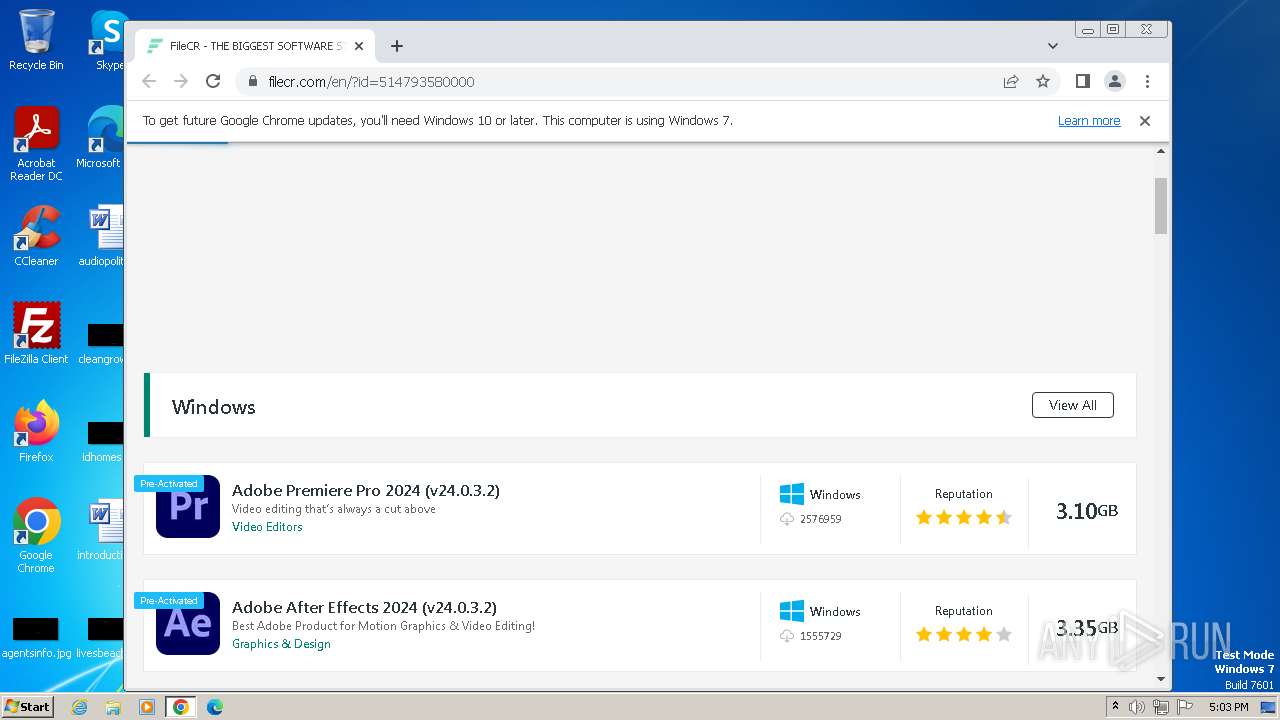
Task: Reload the FileCR page
Action: (x=213, y=81)
